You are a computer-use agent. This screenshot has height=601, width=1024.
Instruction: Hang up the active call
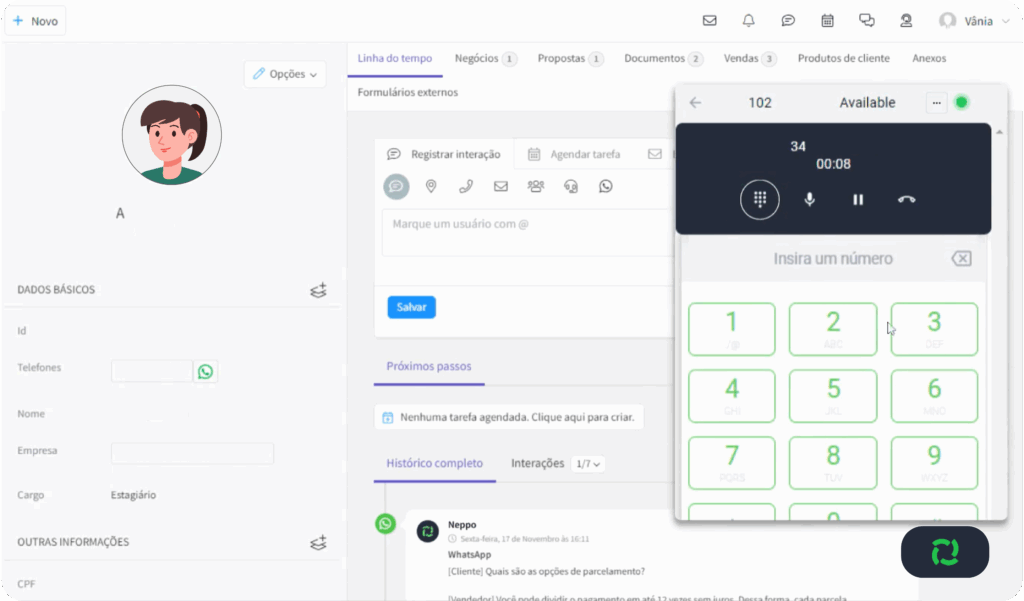[x=906, y=199]
